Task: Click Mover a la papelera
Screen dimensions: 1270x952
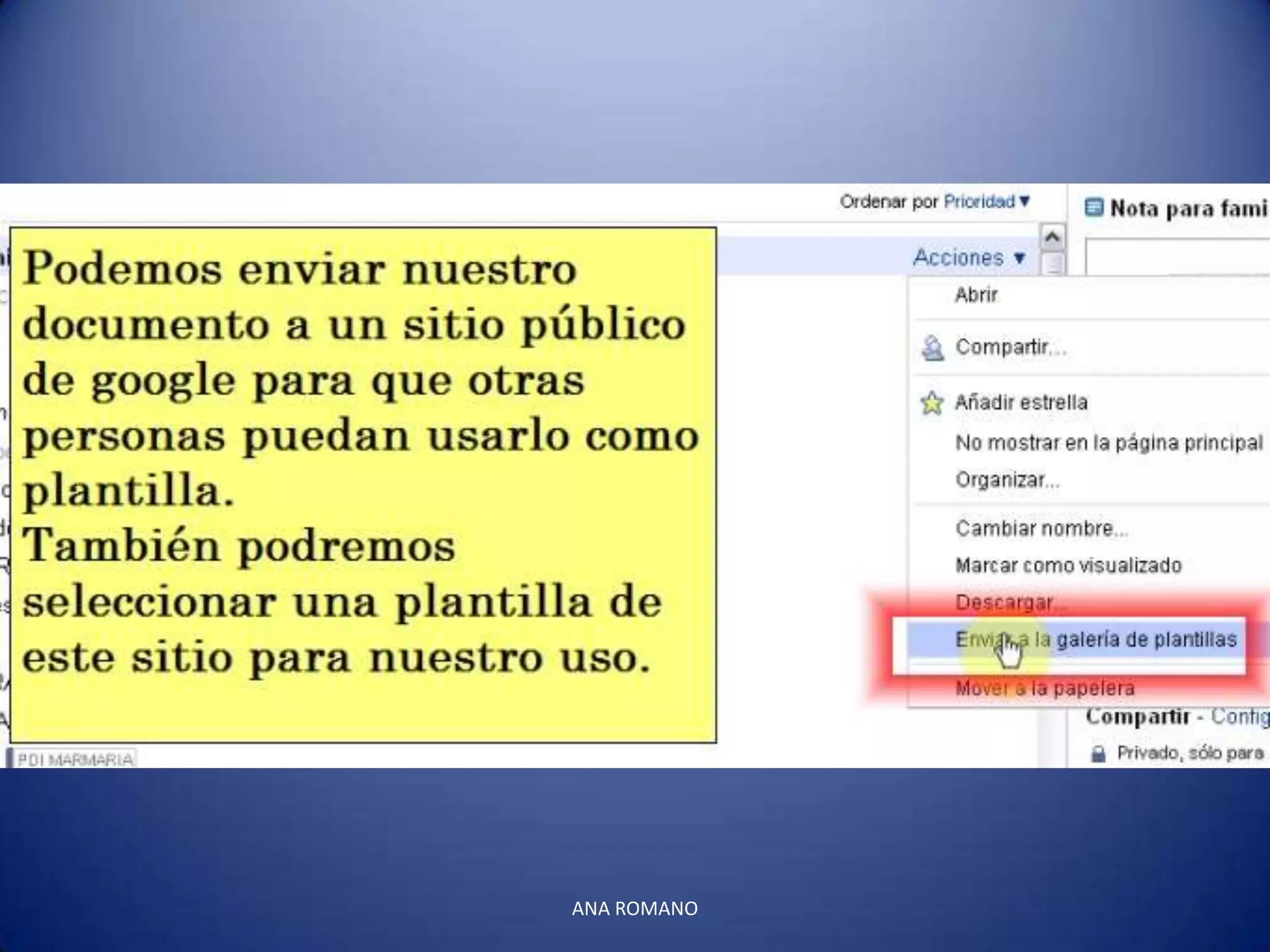Action: (1044, 688)
